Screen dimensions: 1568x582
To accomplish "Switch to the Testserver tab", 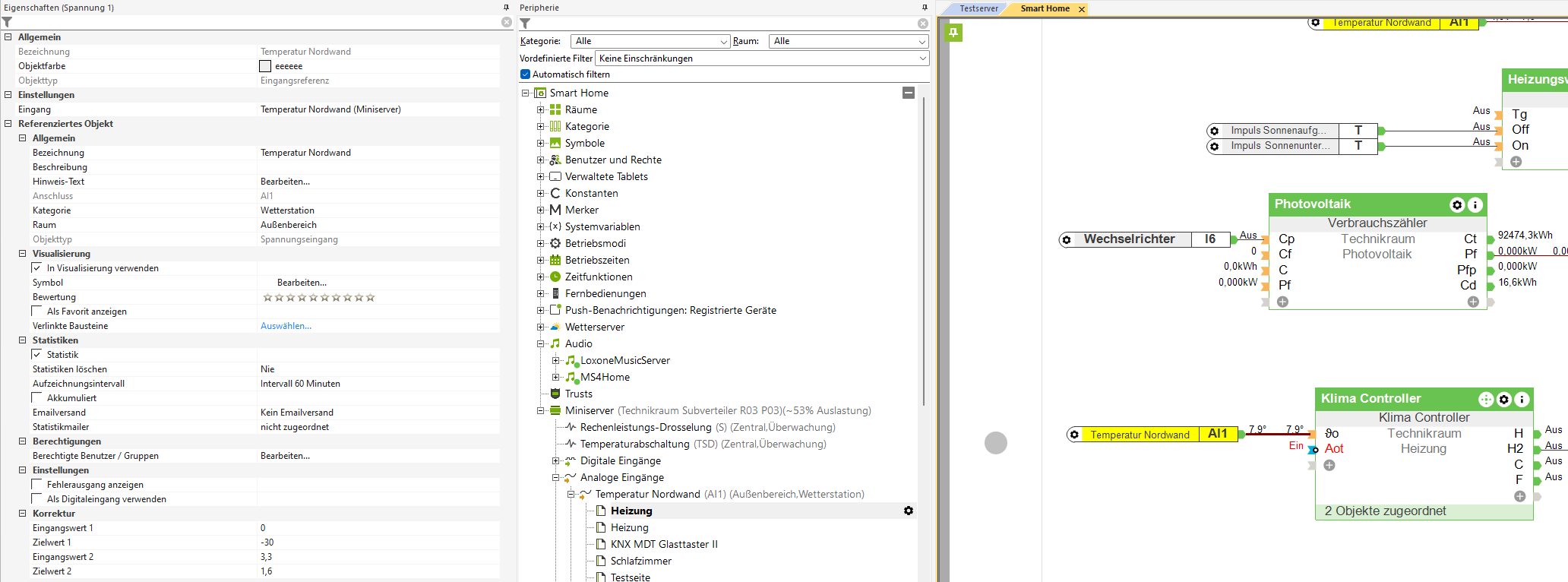I will (978, 8).
